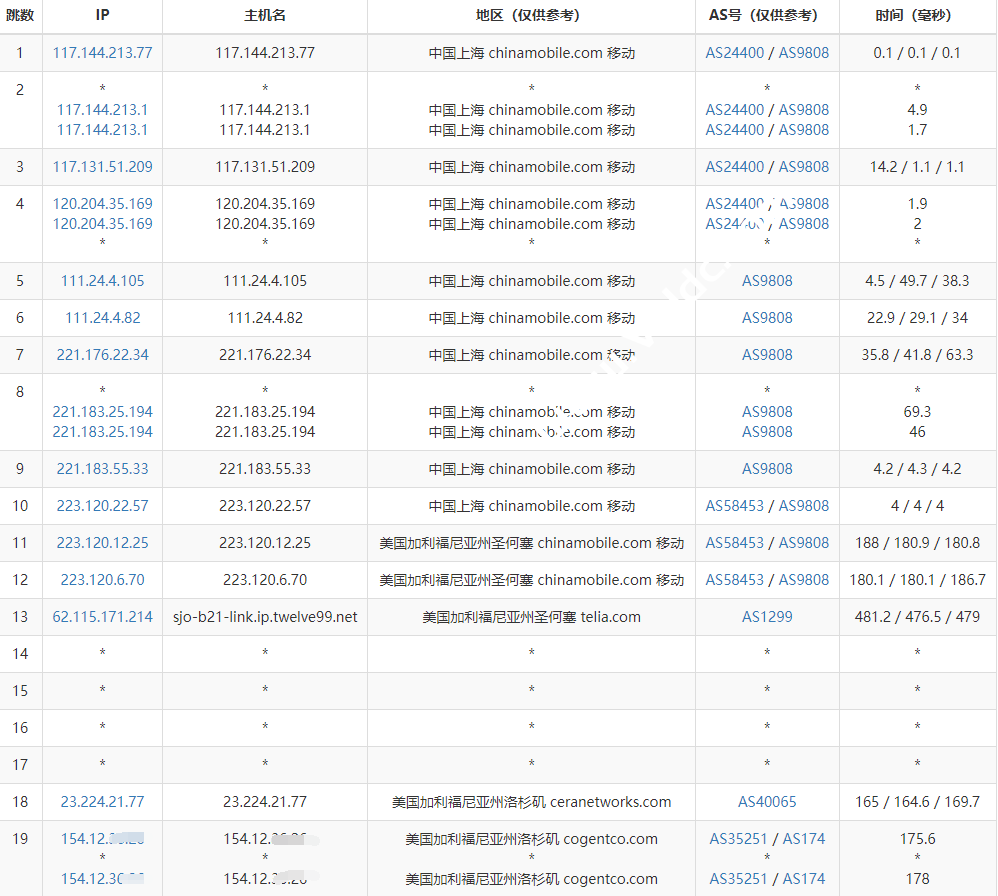The width and height of the screenshot is (998, 896).
Task: Open IP address 117.131.51.209
Action: pos(102,167)
